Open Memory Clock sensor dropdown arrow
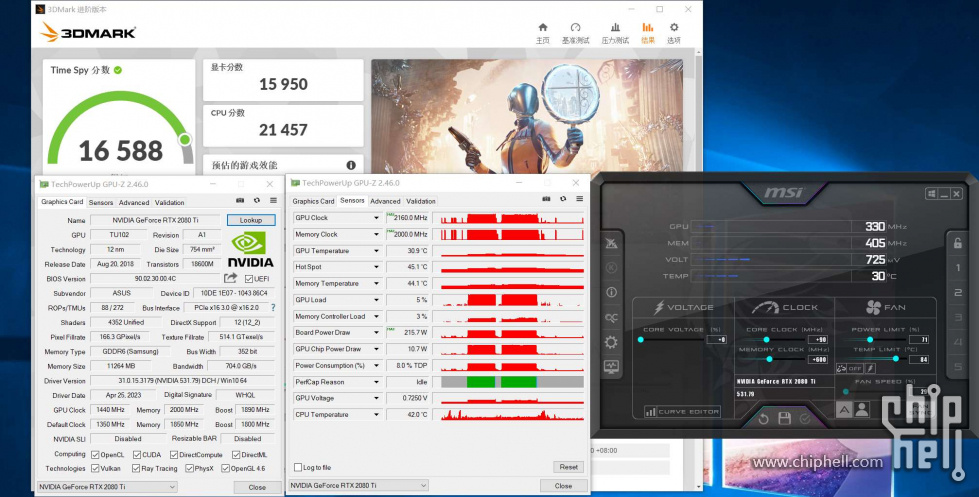 376,234
